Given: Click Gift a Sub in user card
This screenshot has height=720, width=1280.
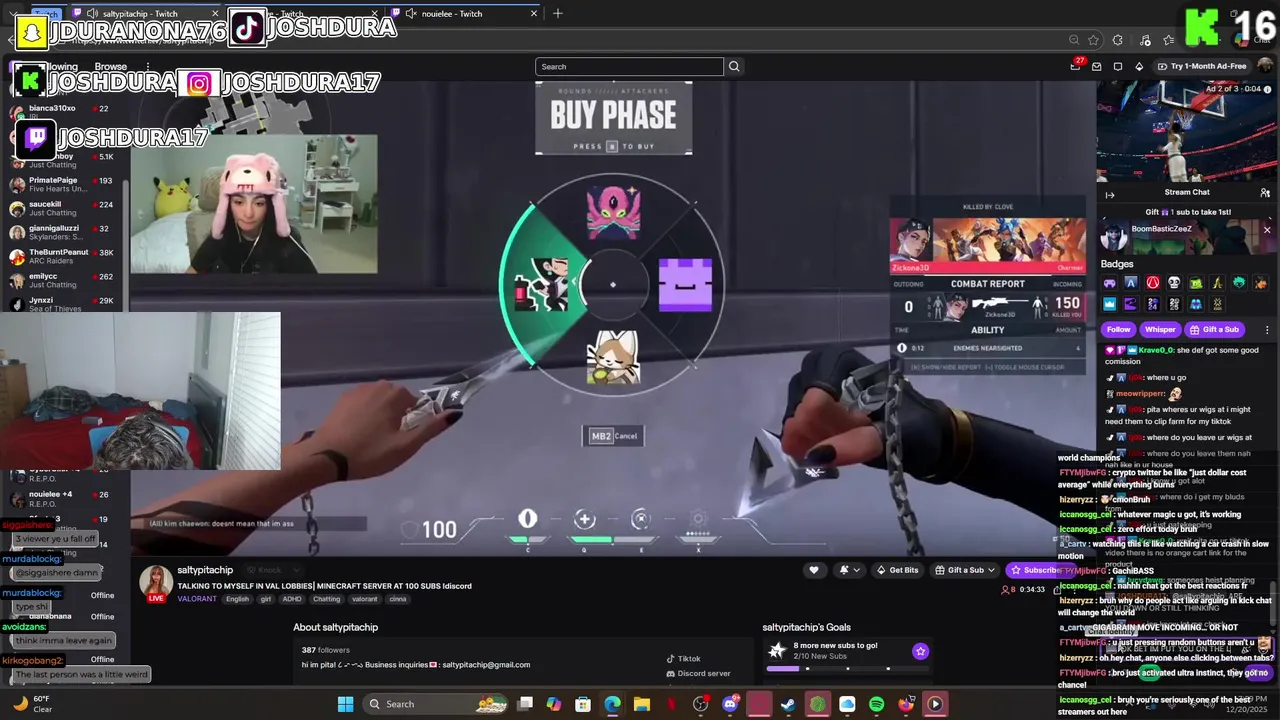Looking at the screenshot, I should (1214, 330).
